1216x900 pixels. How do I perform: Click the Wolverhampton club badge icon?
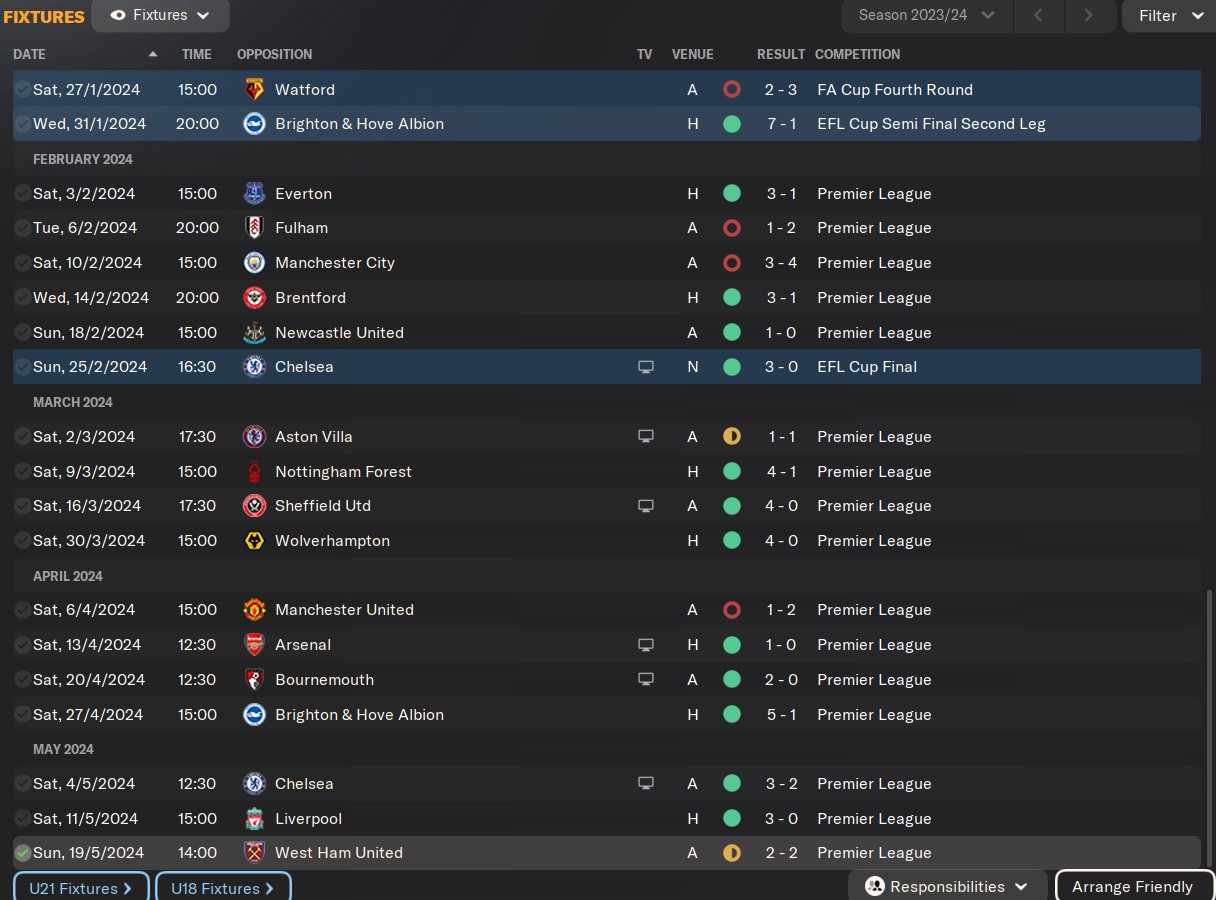coord(255,541)
